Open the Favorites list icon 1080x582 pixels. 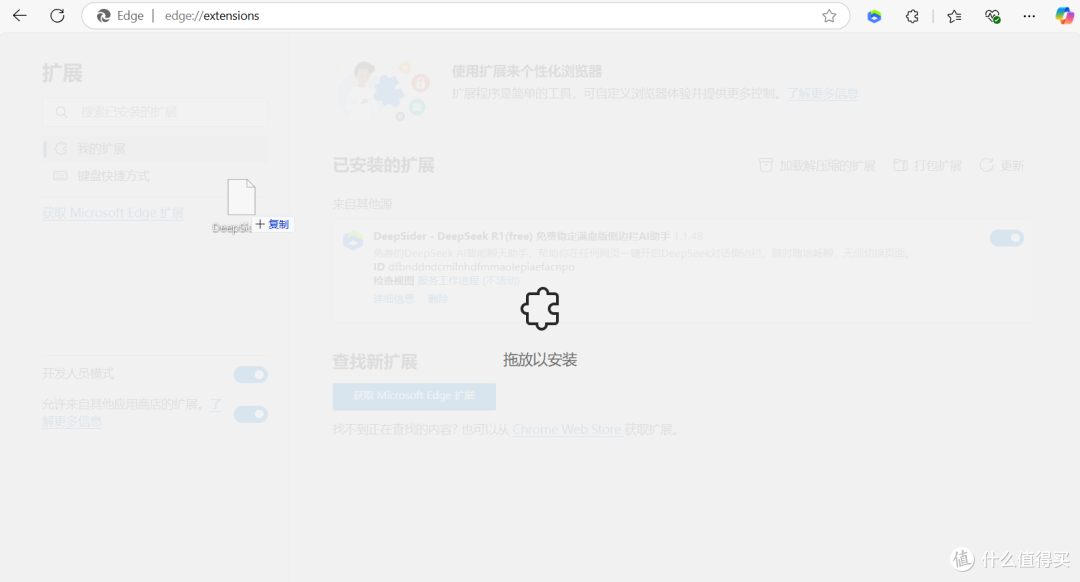tap(954, 16)
